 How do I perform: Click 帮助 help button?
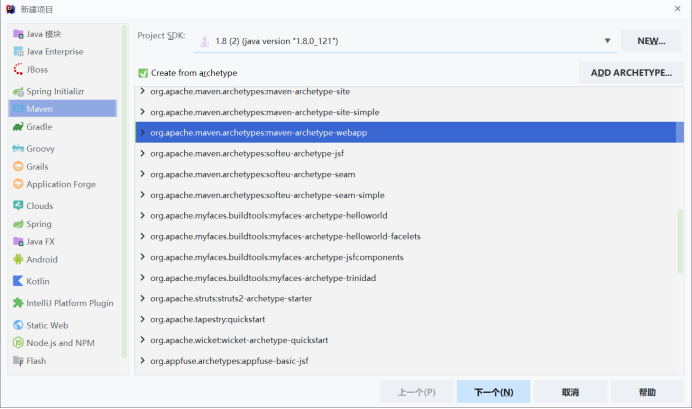pyautogui.click(x=647, y=392)
